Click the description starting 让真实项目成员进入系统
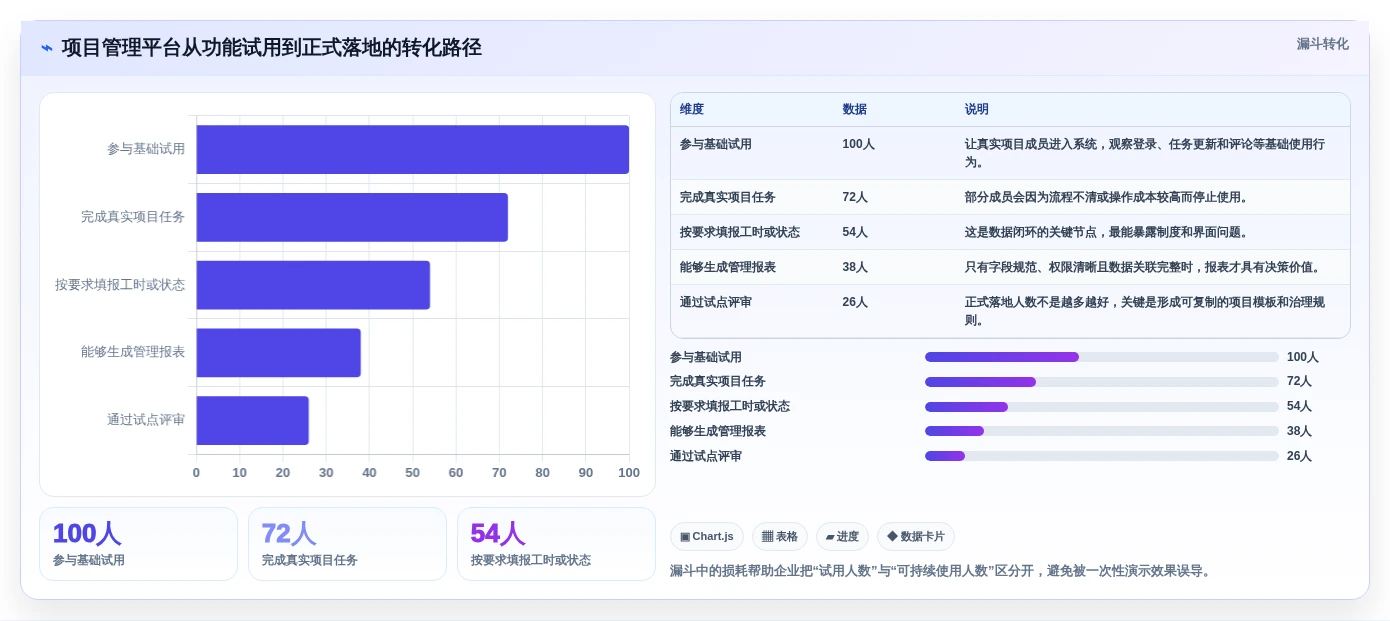Viewport: 1390px width, 621px height. pos(1145,153)
